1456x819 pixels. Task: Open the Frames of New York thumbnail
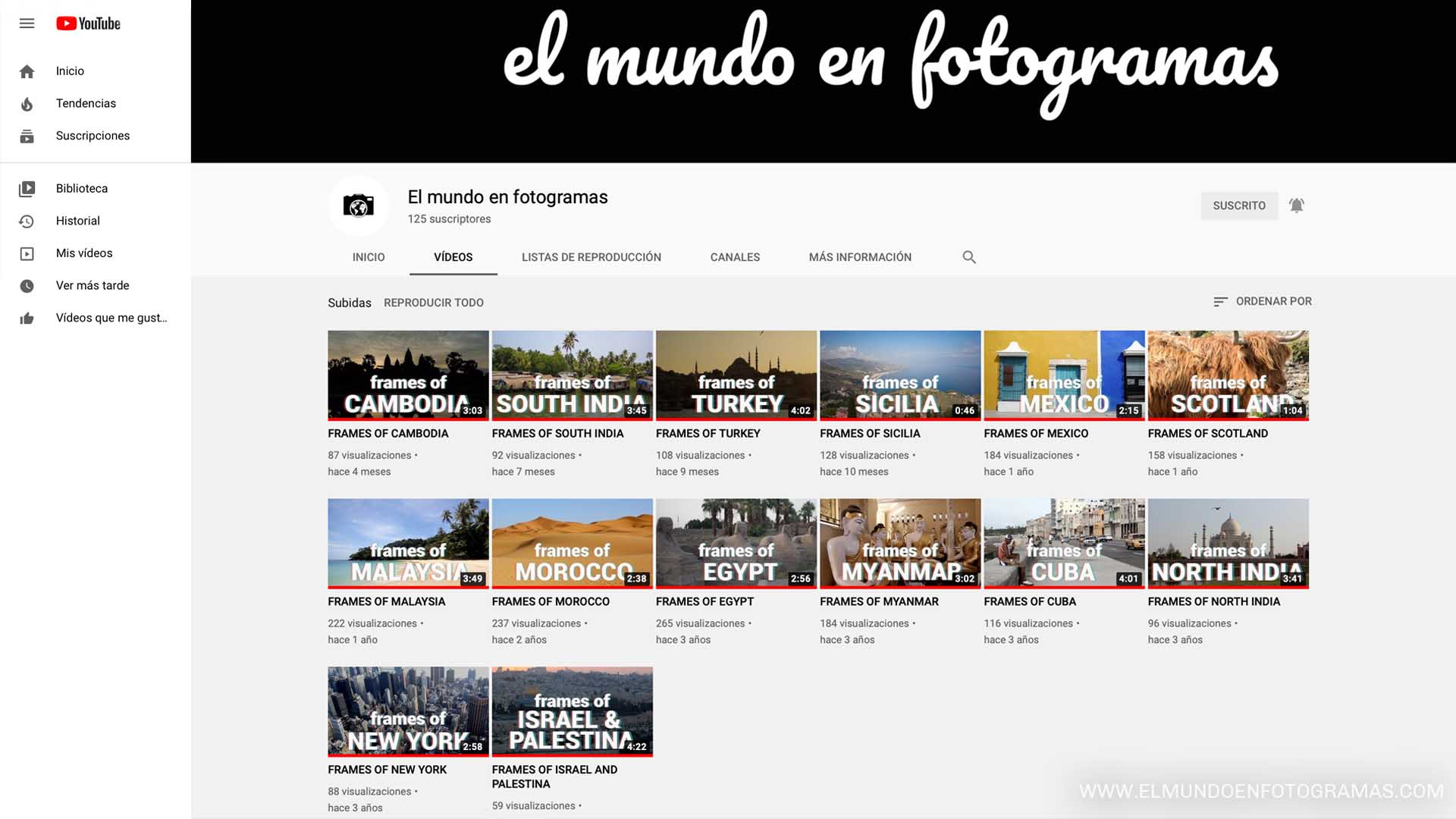[408, 712]
